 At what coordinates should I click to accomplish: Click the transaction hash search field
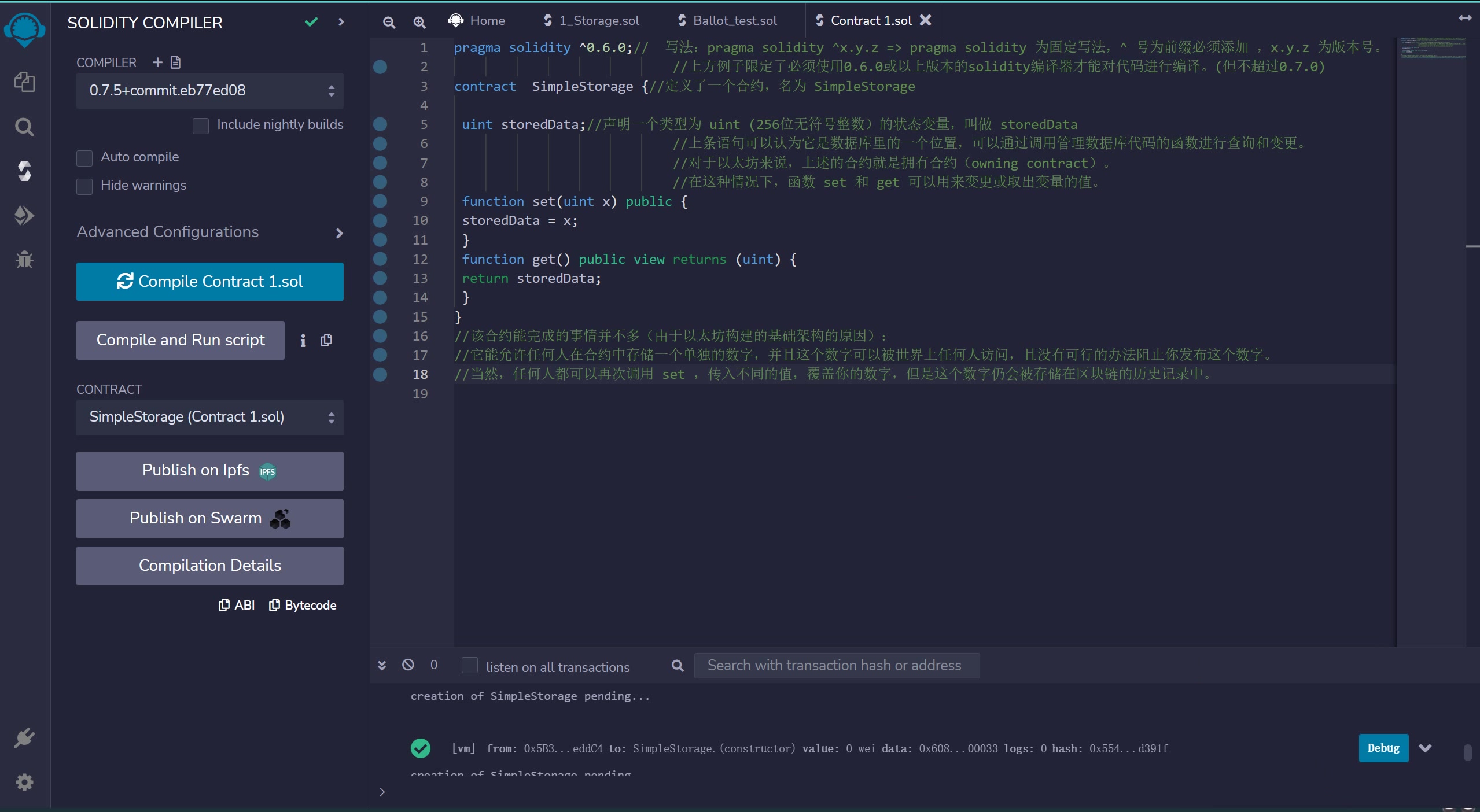pos(836,666)
